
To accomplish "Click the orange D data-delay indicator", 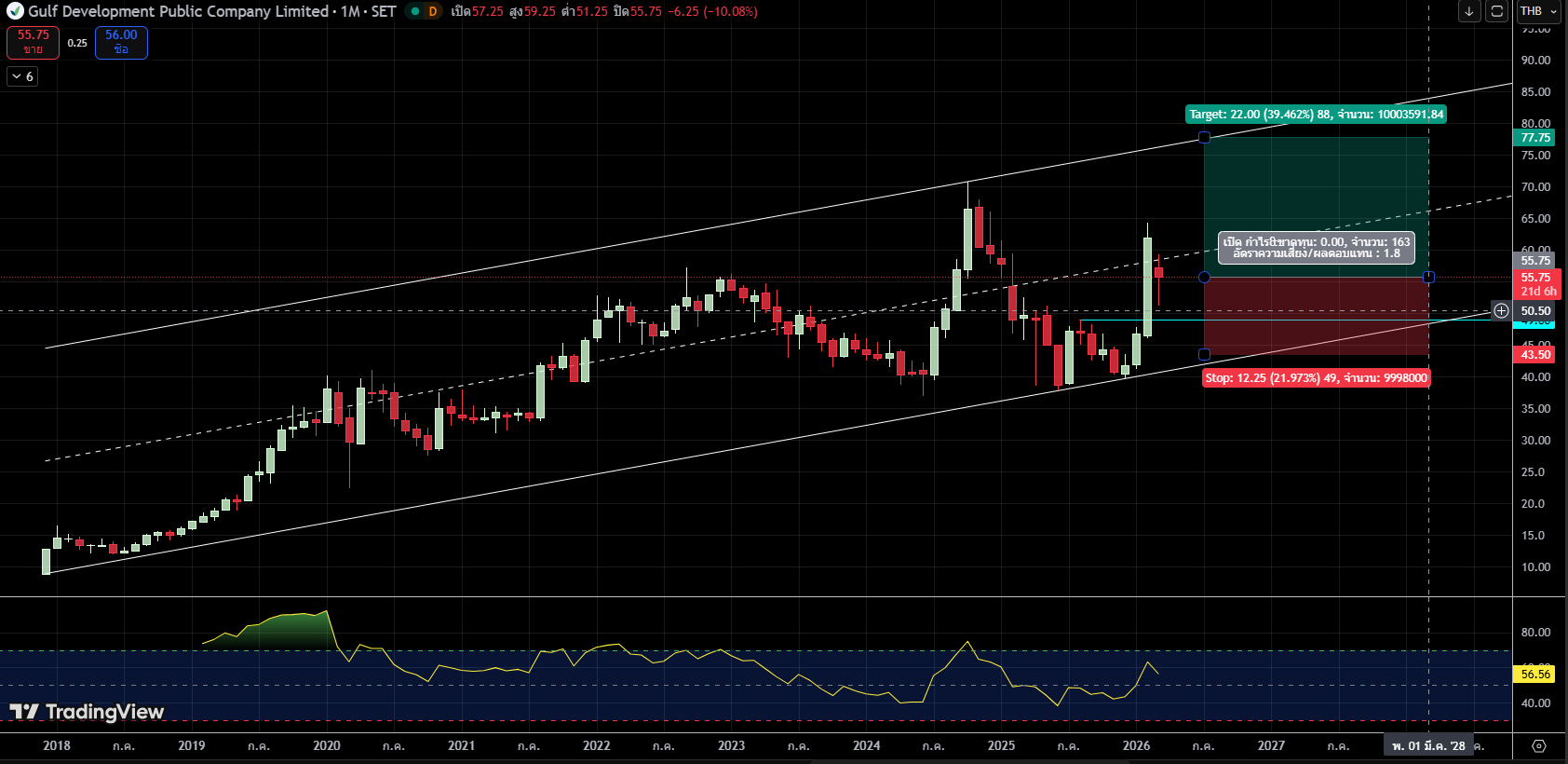I will pyautogui.click(x=433, y=11).
